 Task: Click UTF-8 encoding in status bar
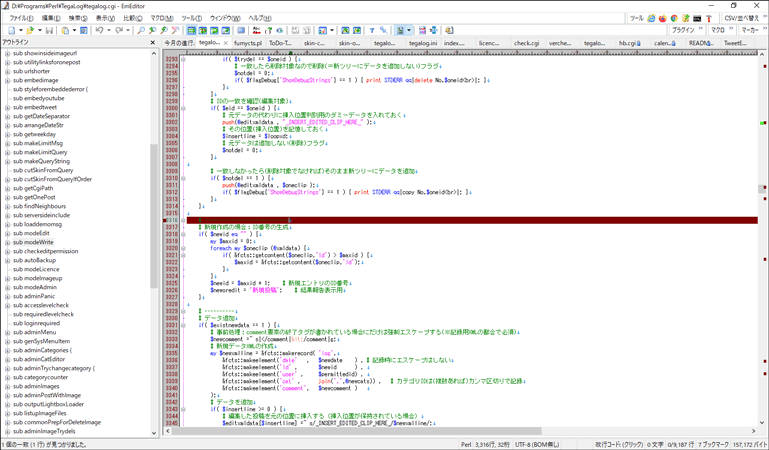(537, 445)
